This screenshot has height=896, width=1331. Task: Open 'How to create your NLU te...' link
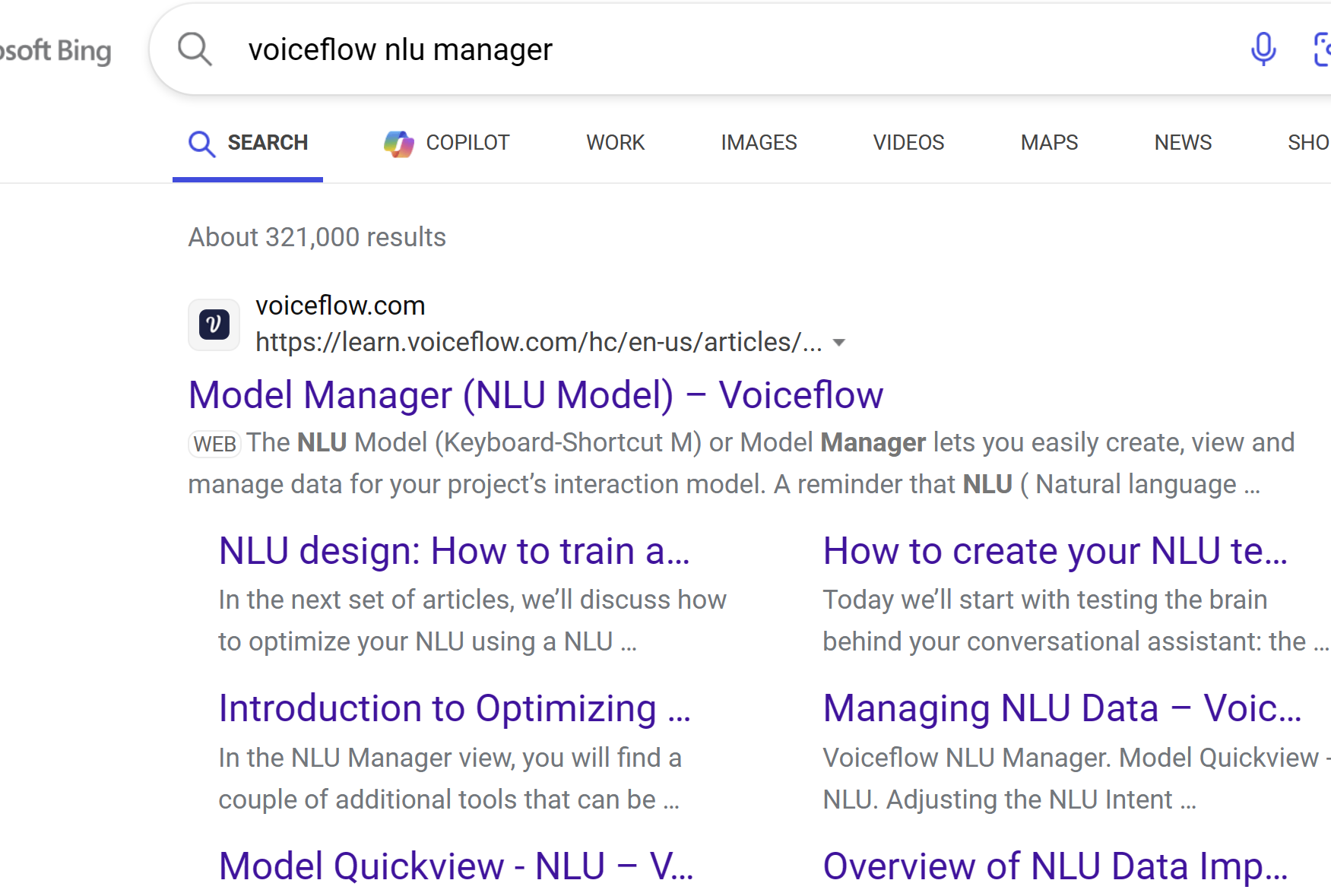click(x=1056, y=551)
